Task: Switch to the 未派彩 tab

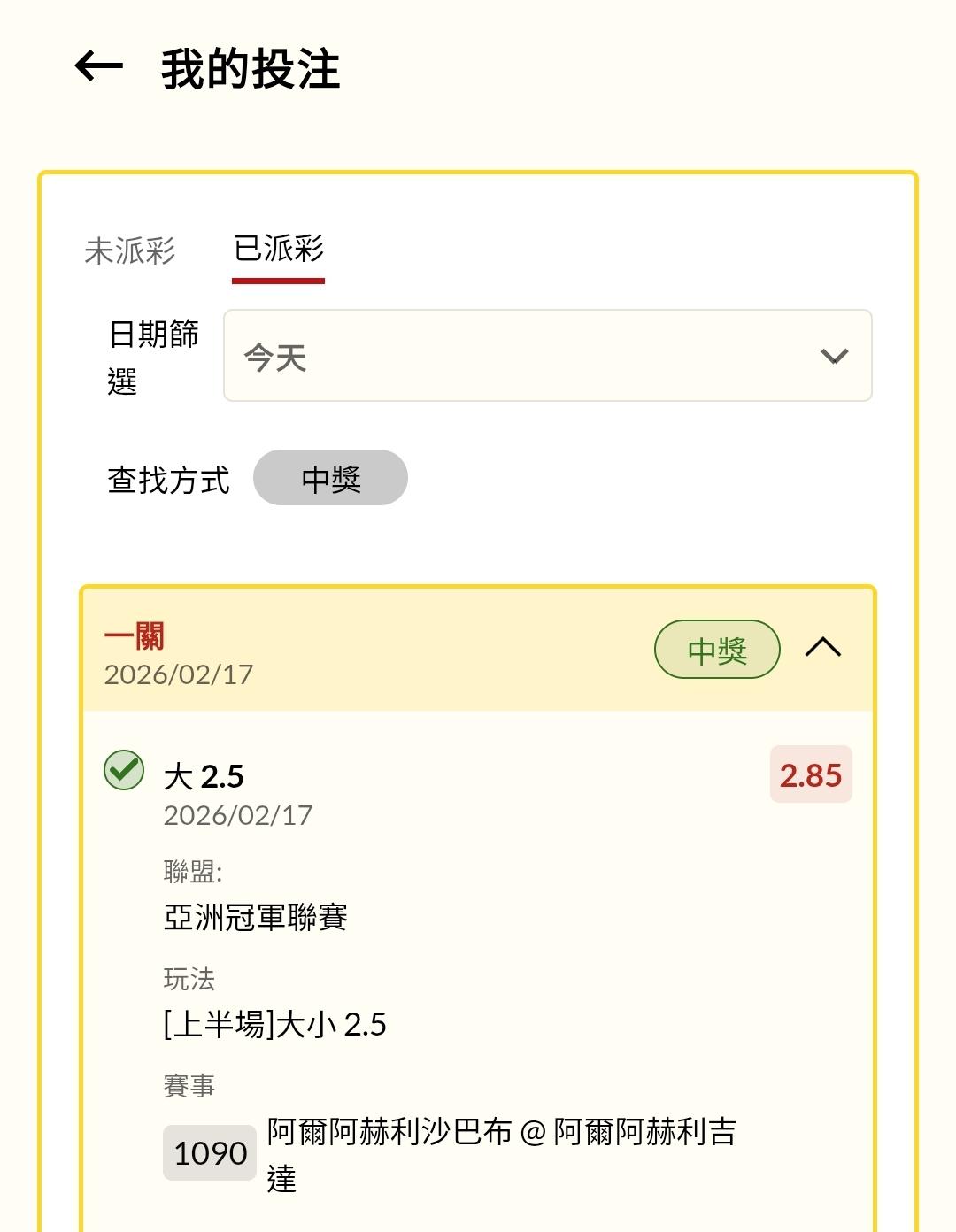Action: (130, 250)
